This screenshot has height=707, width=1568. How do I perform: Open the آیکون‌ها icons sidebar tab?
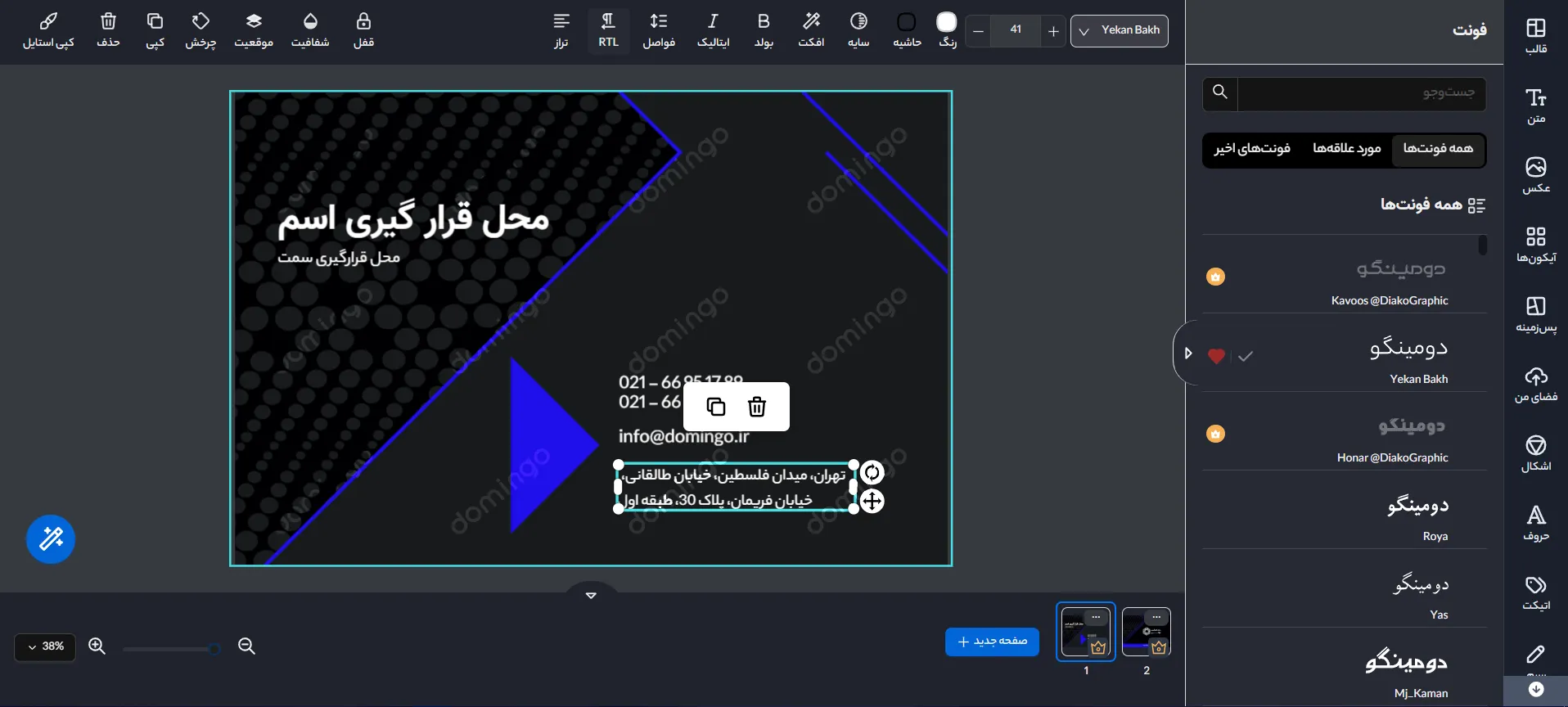tap(1535, 245)
